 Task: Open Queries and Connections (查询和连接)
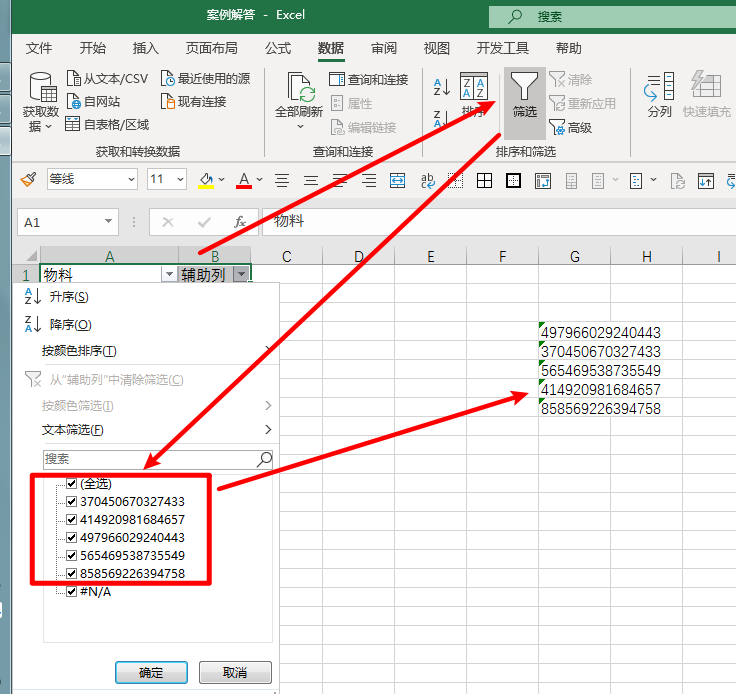point(368,79)
